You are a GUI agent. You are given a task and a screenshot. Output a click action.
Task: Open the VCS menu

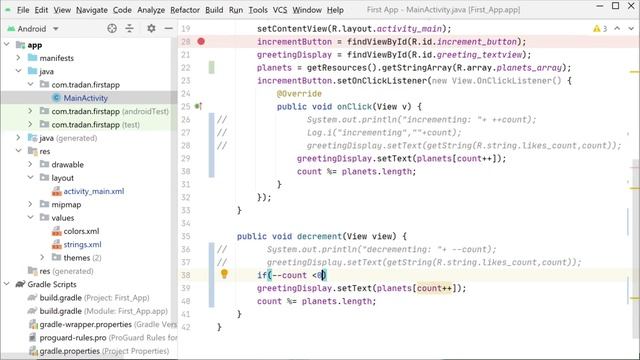280,10
